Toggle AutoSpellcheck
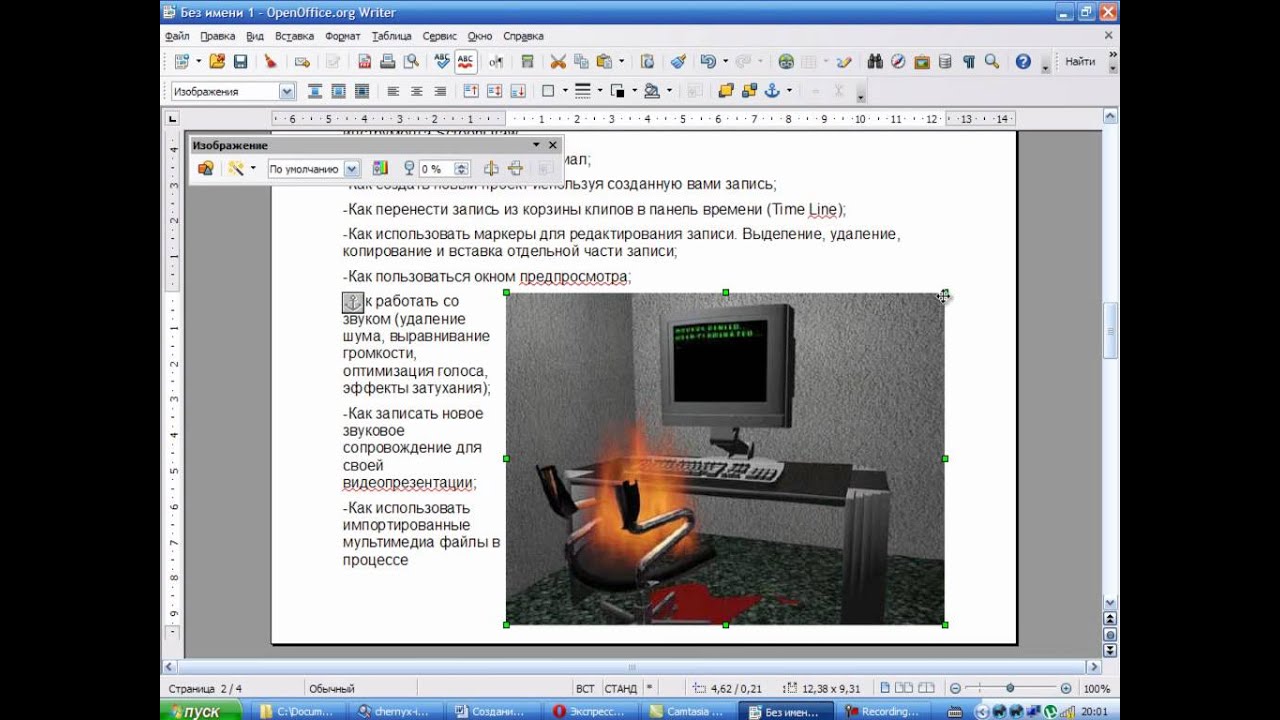Screen dimensions: 1280x720 tap(465, 62)
